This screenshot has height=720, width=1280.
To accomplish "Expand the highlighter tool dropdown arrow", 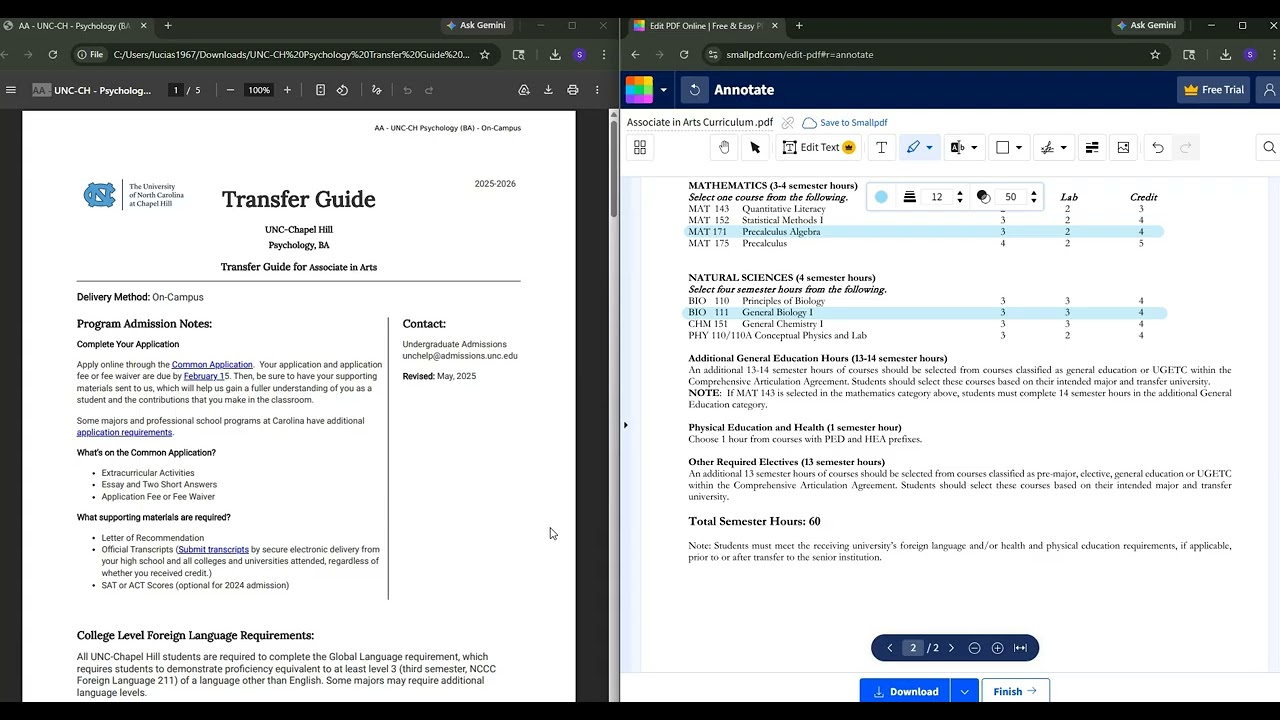I will 929,148.
